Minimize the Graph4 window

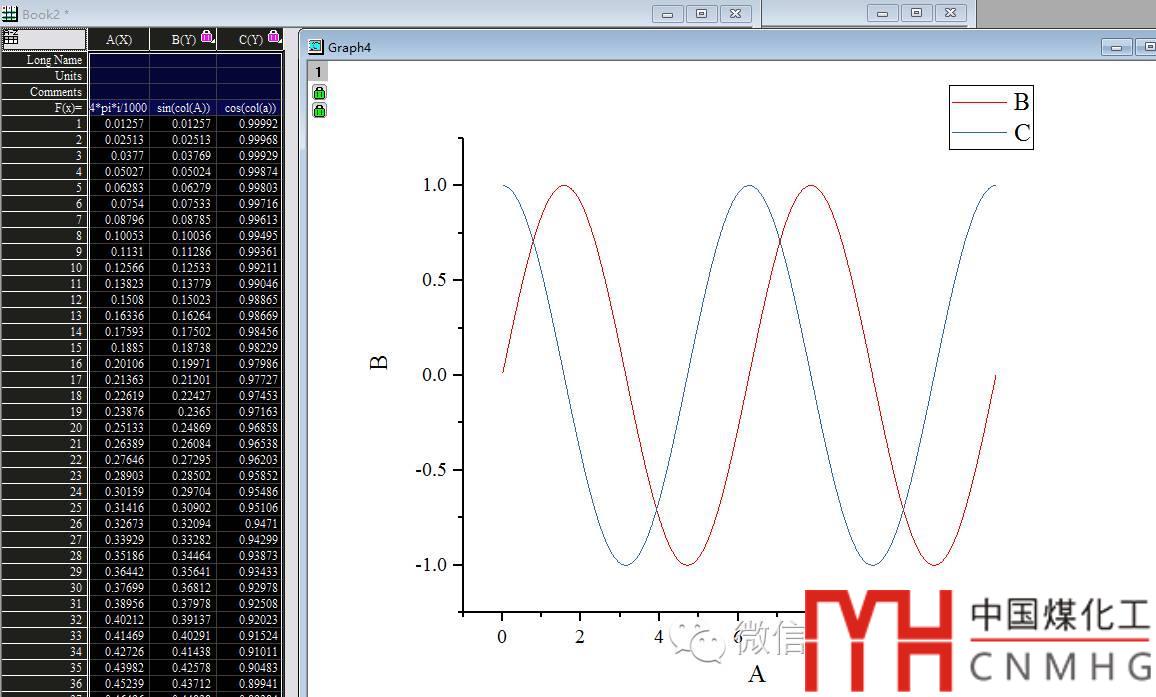click(x=1116, y=47)
